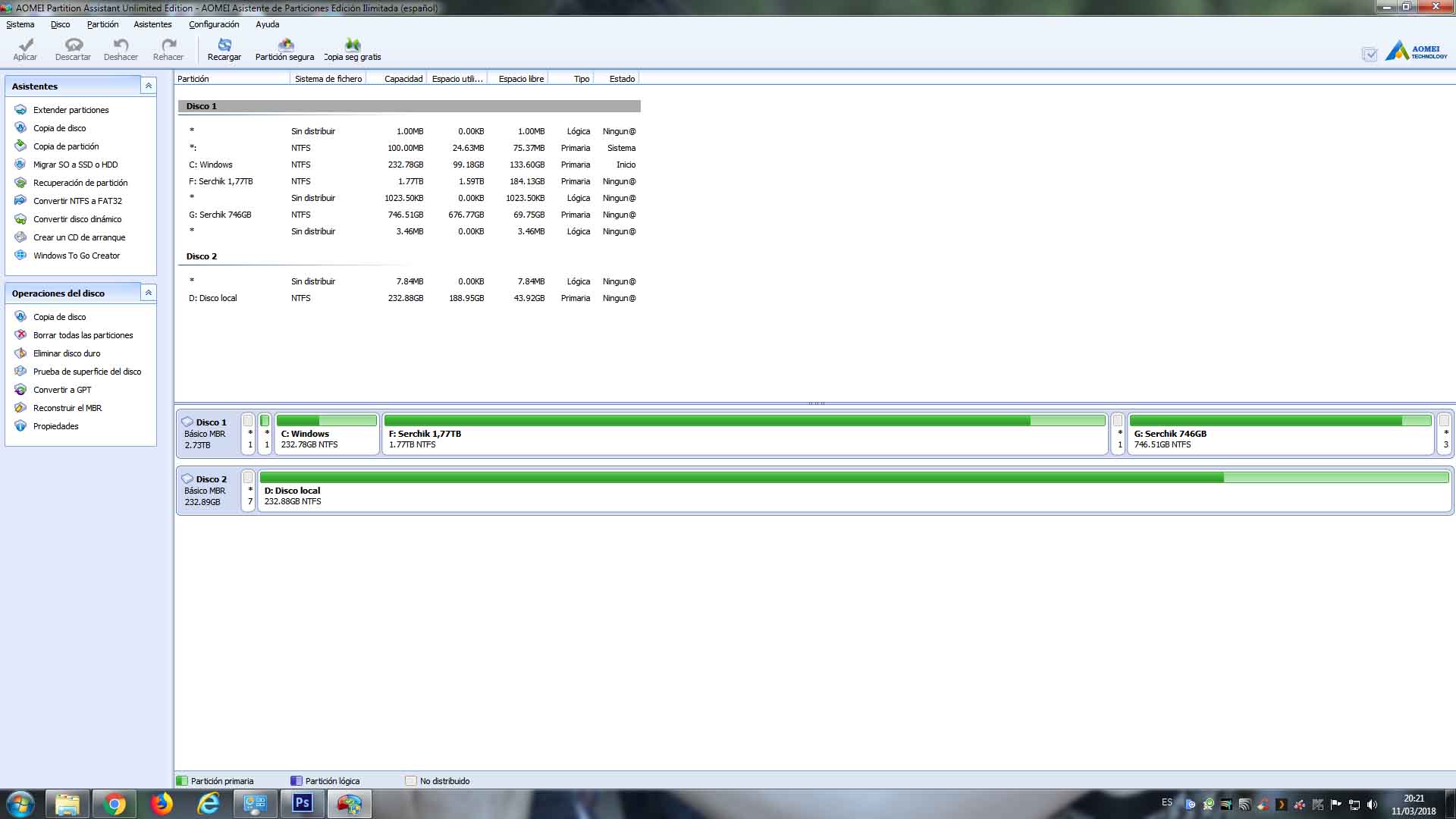Viewport: 1456px width, 819px height.
Task: Click the Rehacer redo arrow icon
Action: pyautogui.click(x=168, y=45)
